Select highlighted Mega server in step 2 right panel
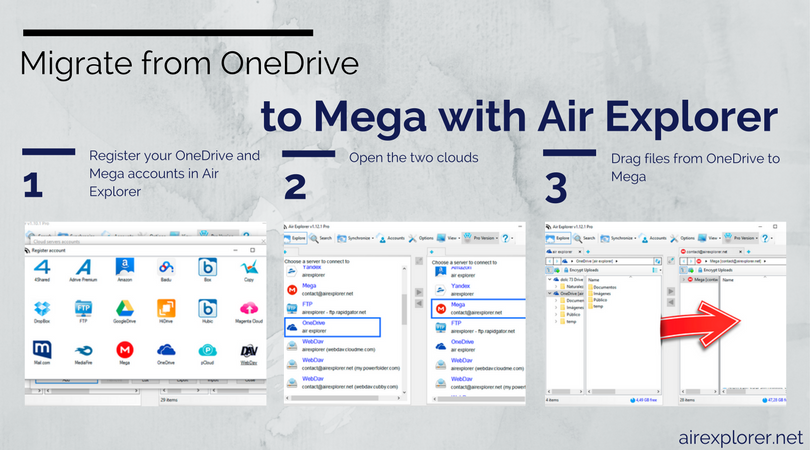This screenshot has width=810, height=450. tap(478, 308)
